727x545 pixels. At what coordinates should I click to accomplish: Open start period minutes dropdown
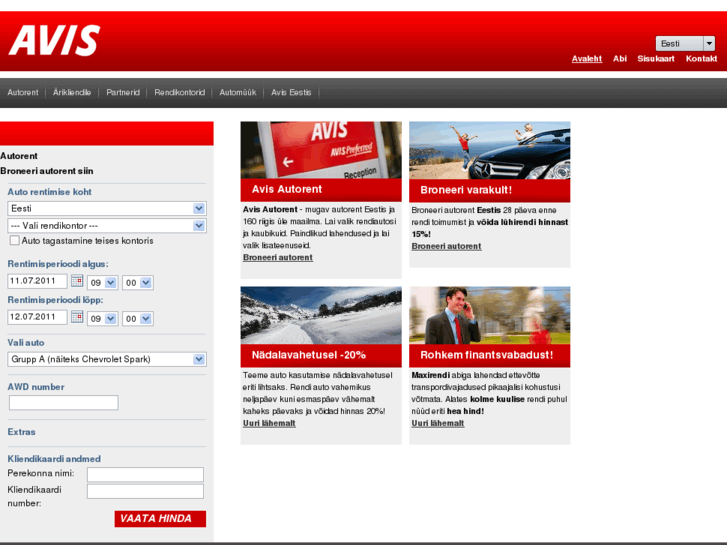click(x=138, y=282)
